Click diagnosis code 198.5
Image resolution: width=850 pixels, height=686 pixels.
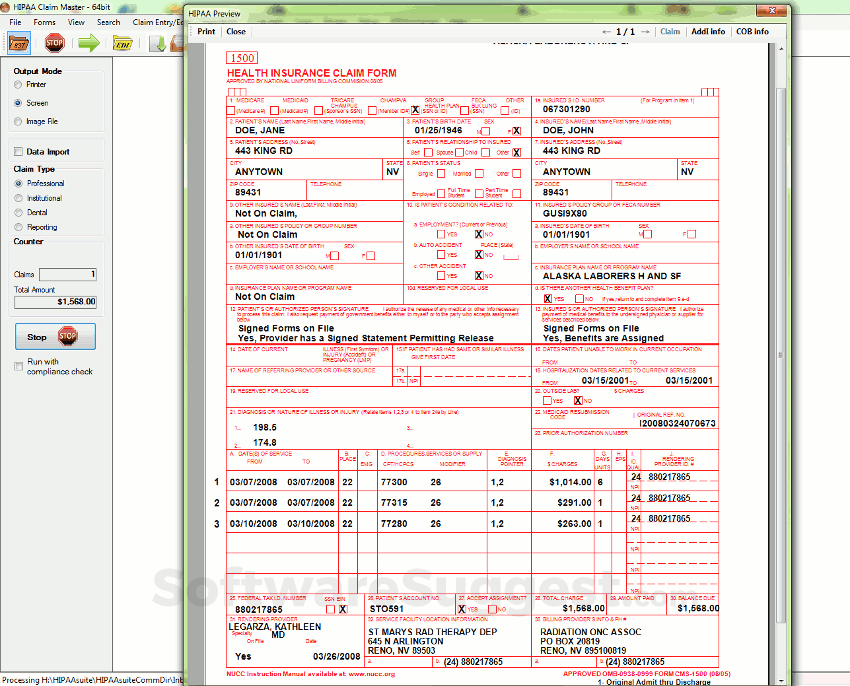click(265, 427)
